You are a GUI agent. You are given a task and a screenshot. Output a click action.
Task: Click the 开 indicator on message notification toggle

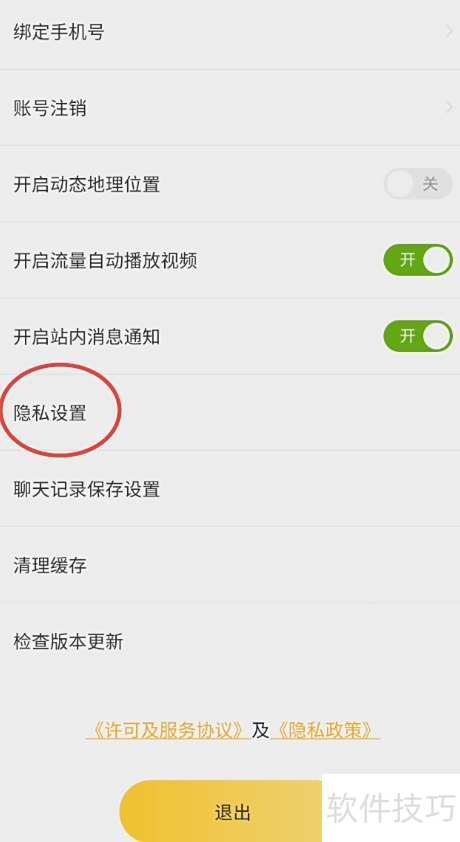pos(407,336)
